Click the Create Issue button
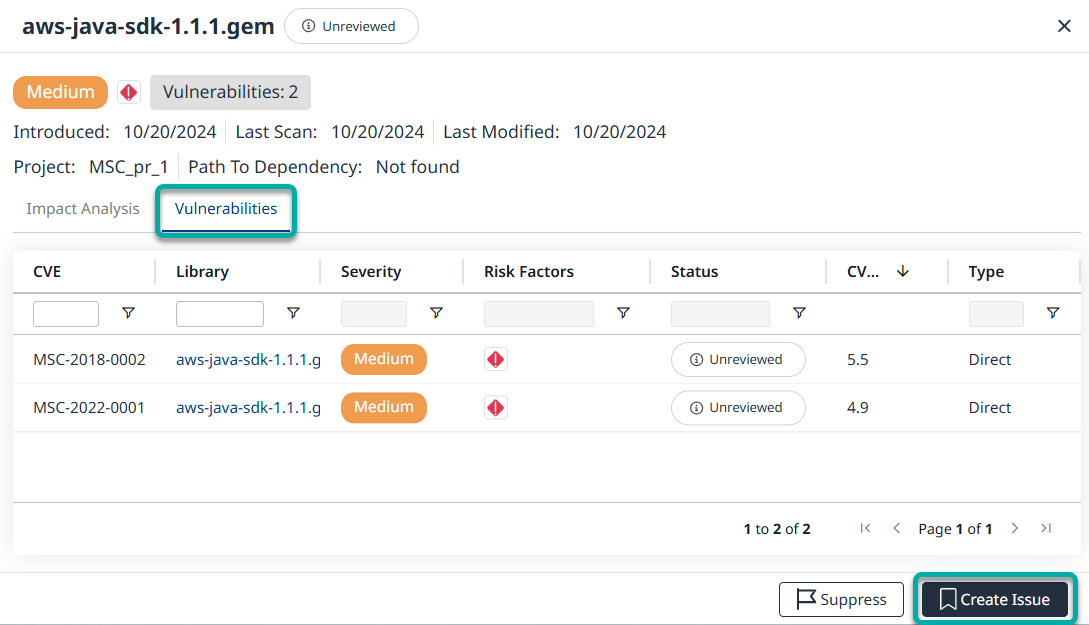The height and width of the screenshot is (625, 1089). 995,599
